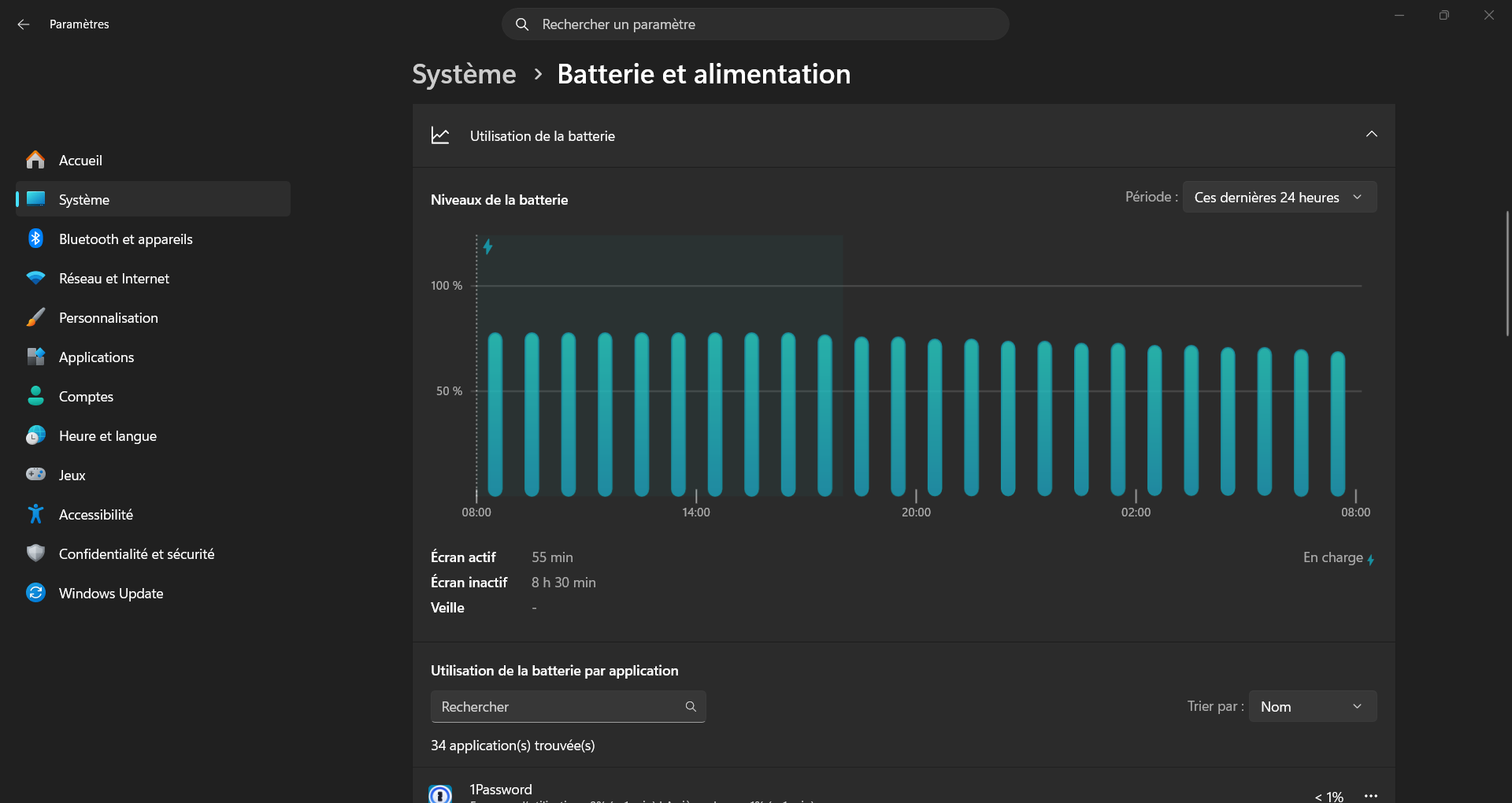Navigate to Système breadcrumb
The image size is (1512, 803).
[x=464, y=74]
